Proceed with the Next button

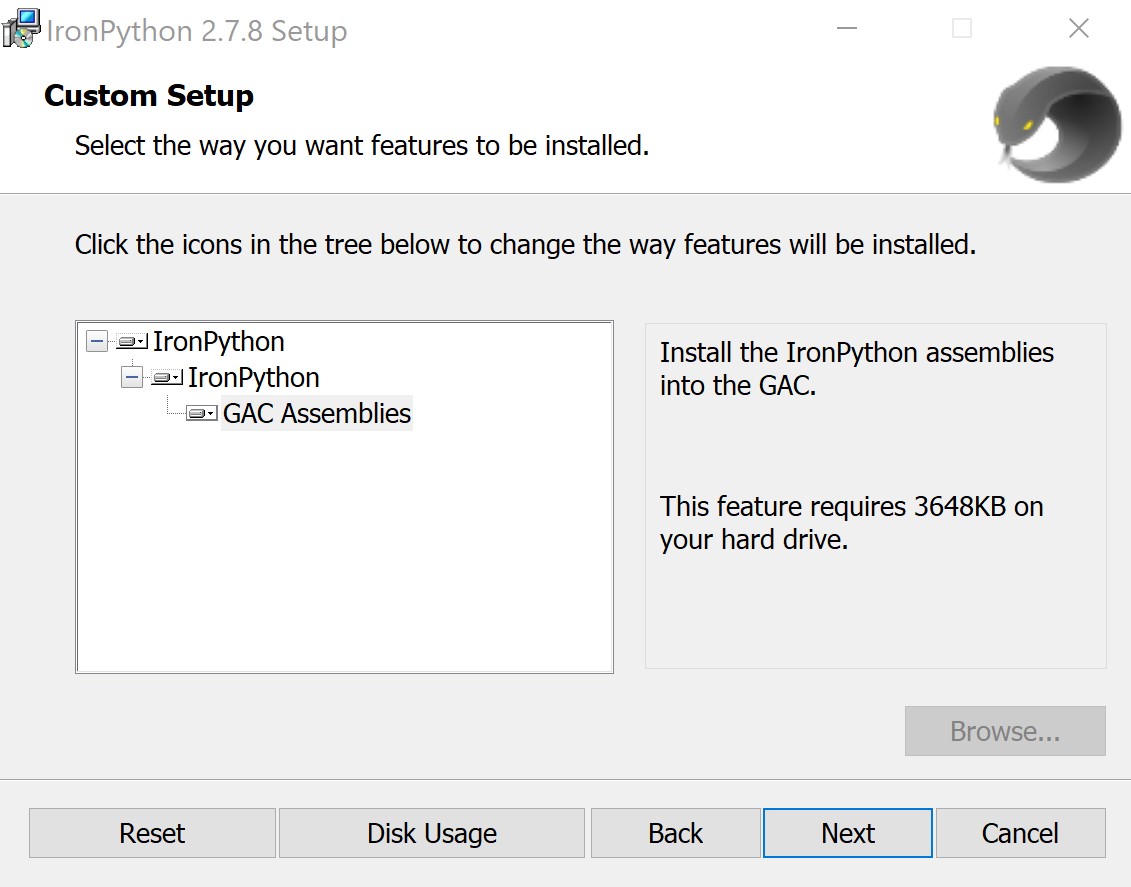point(847,833)
